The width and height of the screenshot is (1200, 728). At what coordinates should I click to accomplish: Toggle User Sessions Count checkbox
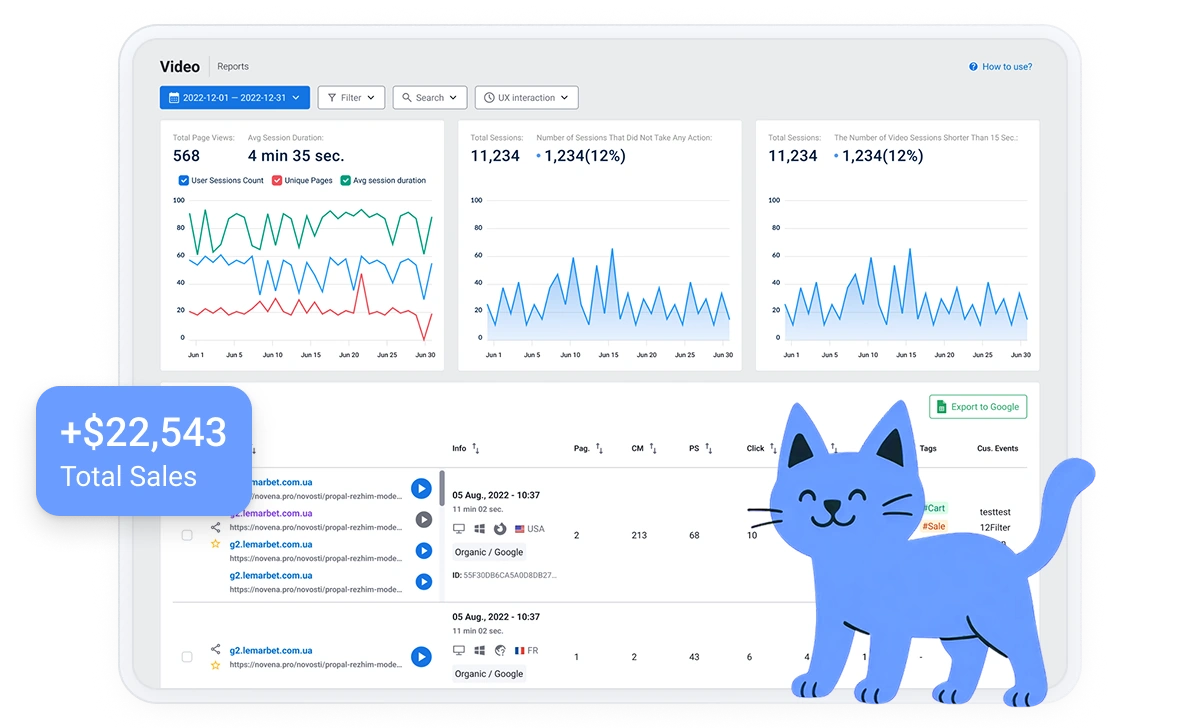[183, 181]
